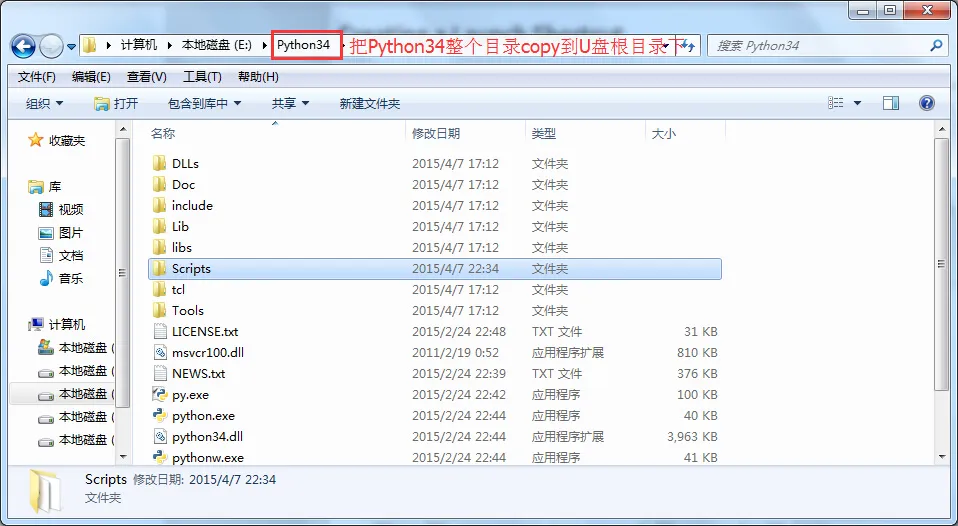This screenshot has height=526, width=958.
Task: Select the include folder icon
Action: pyautogui.click(x=159, y=205)
